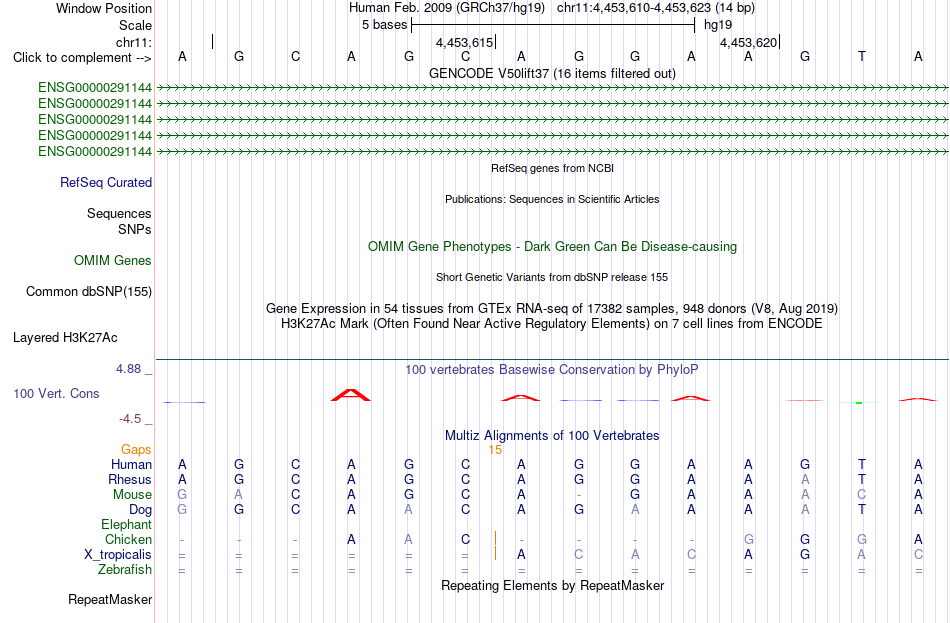Click the Chicken species label
This screenshot has width=950, height=623.
click(128, 539)
